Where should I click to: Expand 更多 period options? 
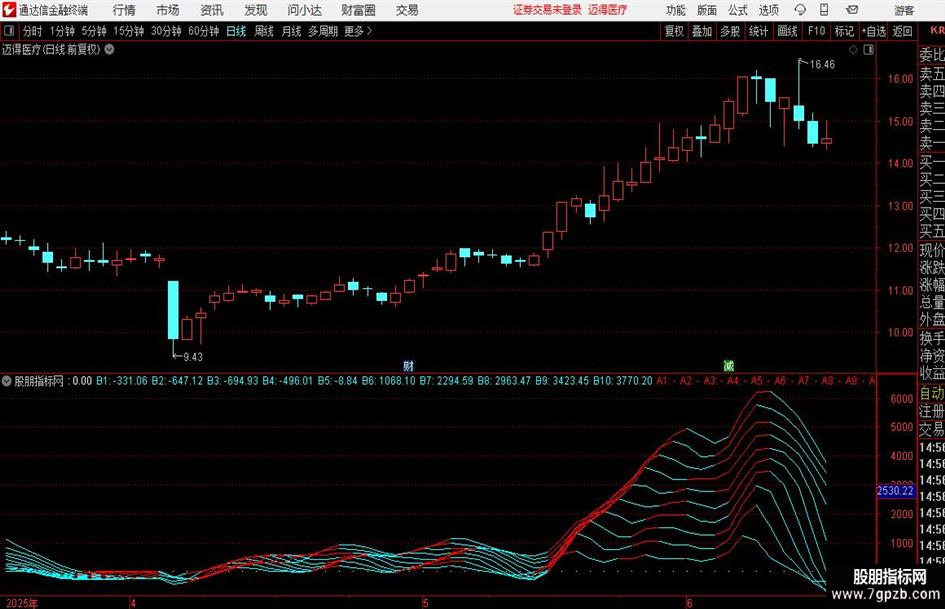coord(358,31)
